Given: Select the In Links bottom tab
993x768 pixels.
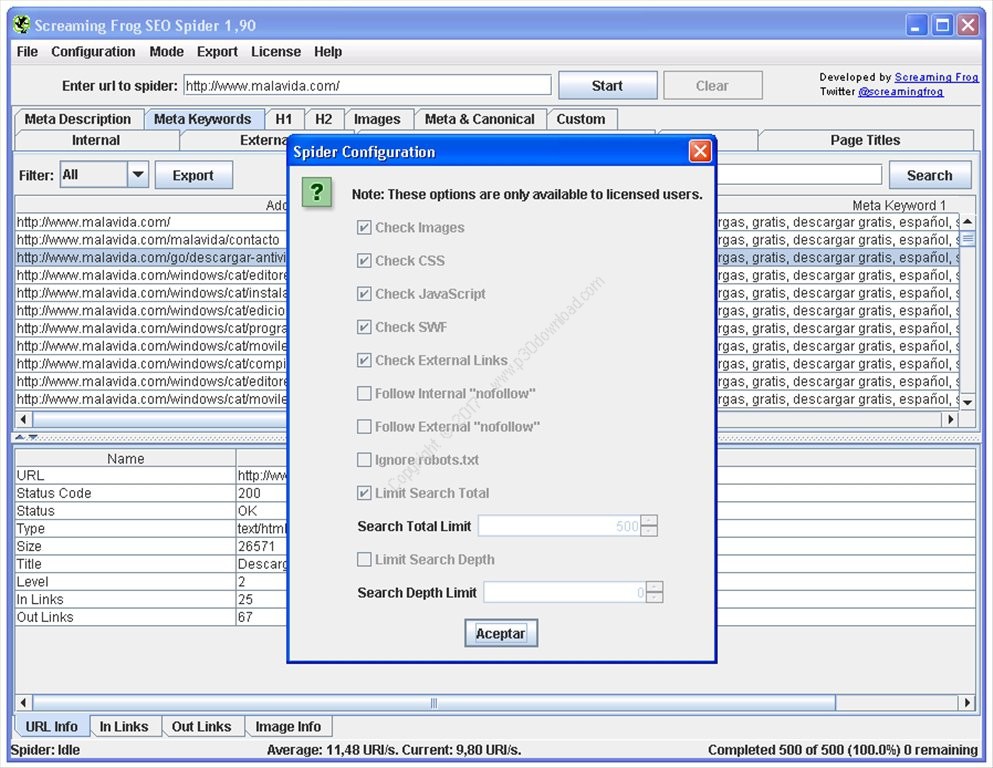Looking at the screenshot, I should (x=124, y=726).
